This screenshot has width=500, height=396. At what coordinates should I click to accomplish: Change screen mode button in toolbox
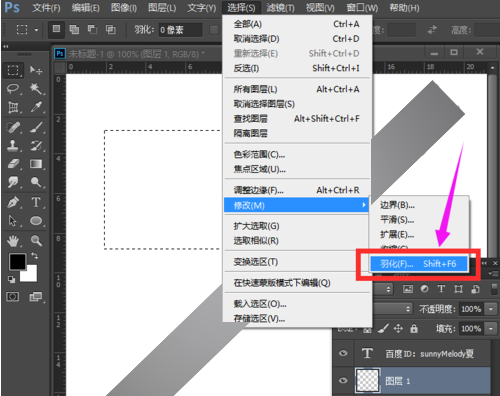[x=35, y=297]
